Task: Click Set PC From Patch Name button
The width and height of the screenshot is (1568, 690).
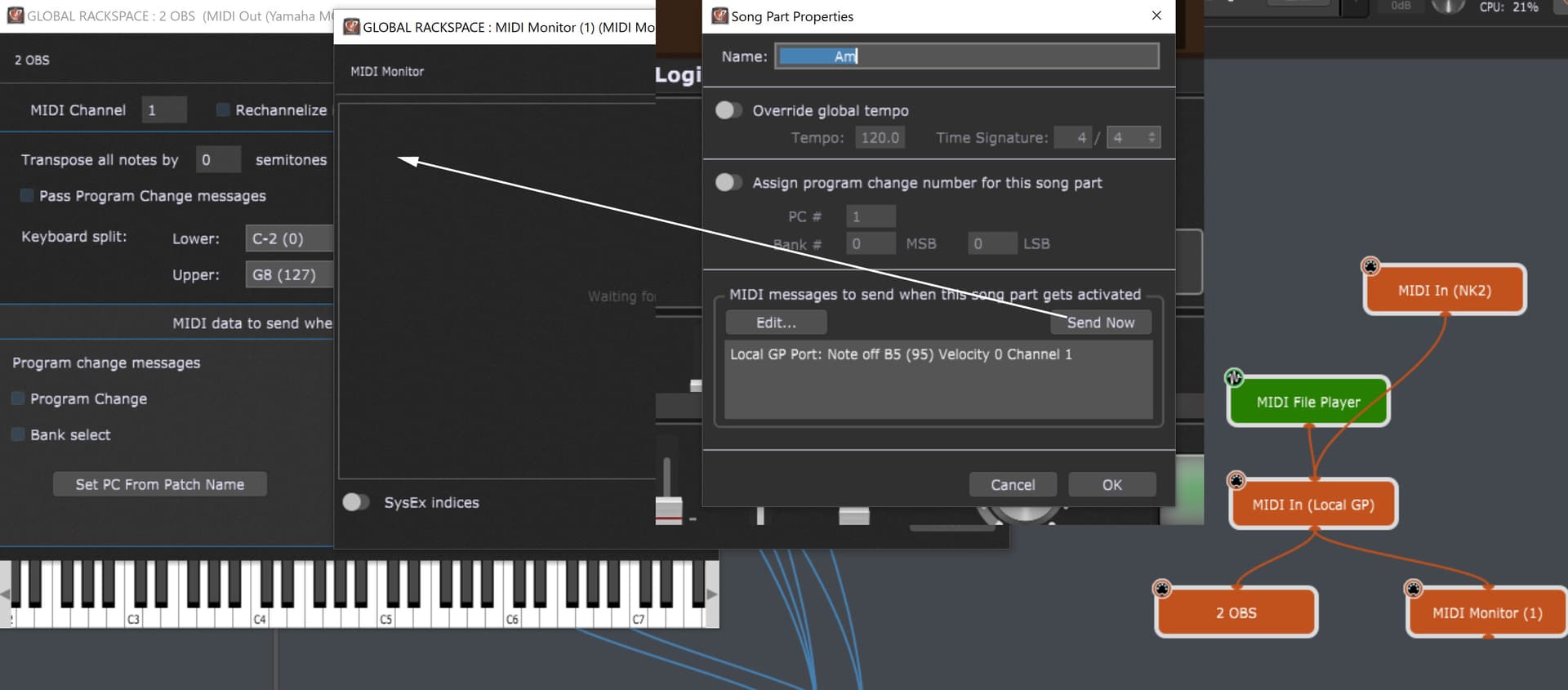Action: (159, 484)
